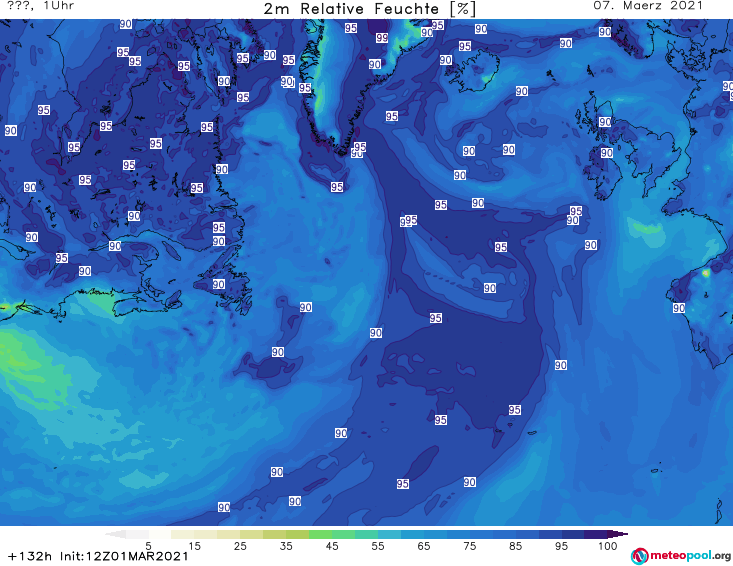Viewport: 733px width, 566px height.
Task: Click the colorbar label "100"
Action: (x=607, y=546)
